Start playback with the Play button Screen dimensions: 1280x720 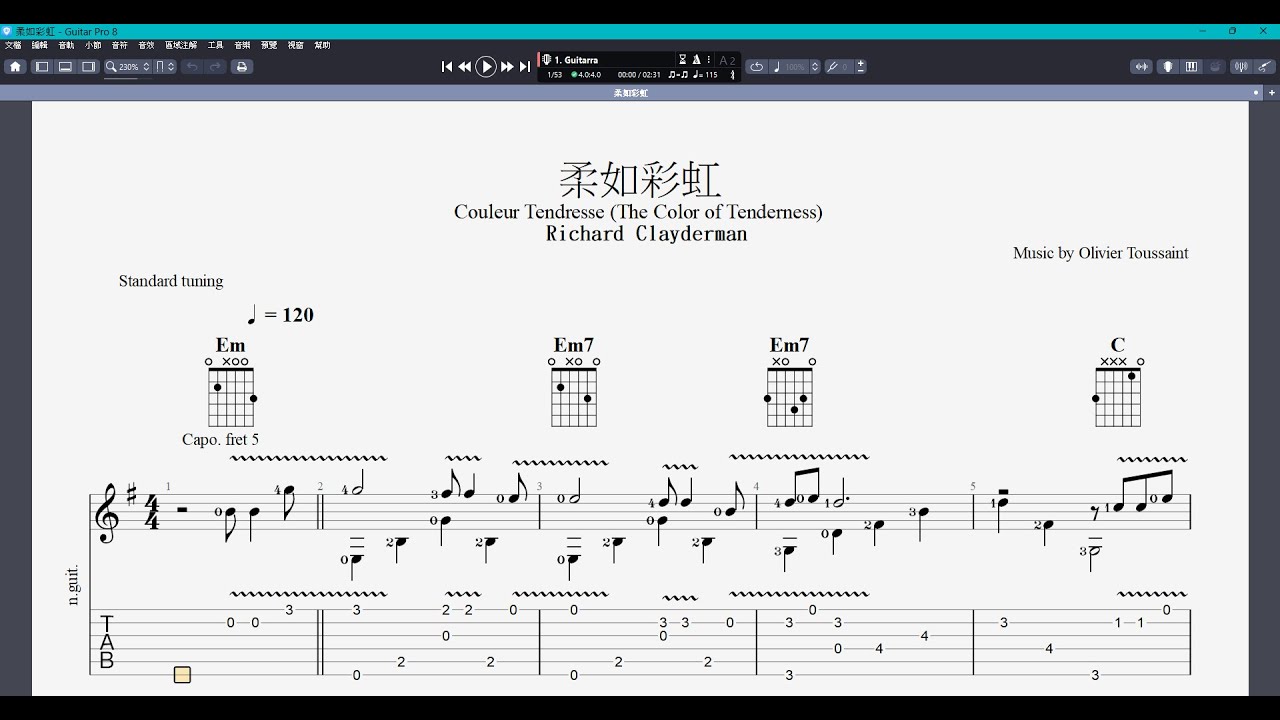tap(486, 67)
